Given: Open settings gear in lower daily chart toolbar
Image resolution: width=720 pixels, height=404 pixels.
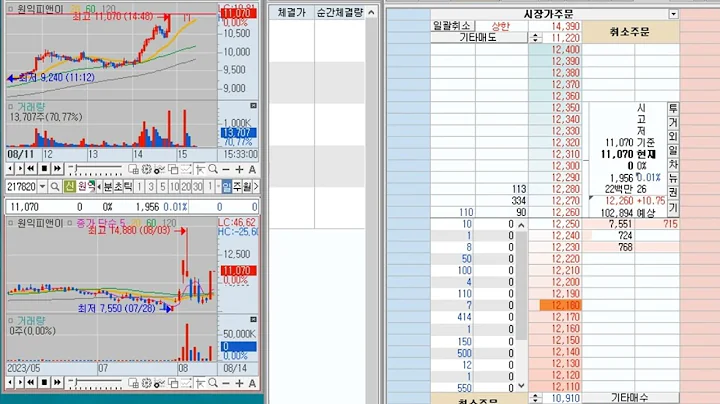Looking at the screenshot, I should click(146, 383).
